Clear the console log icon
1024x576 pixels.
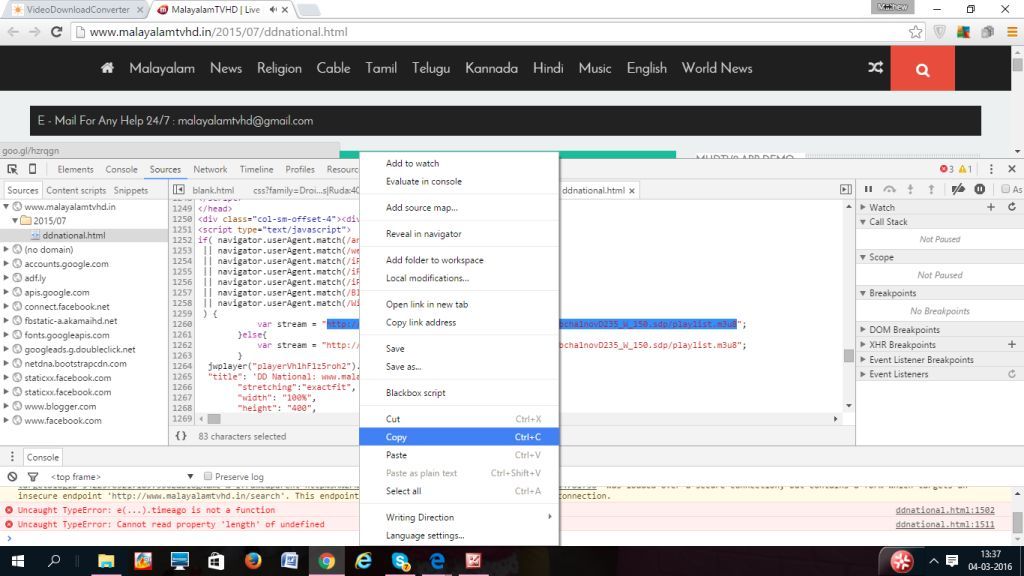[12, 476]
